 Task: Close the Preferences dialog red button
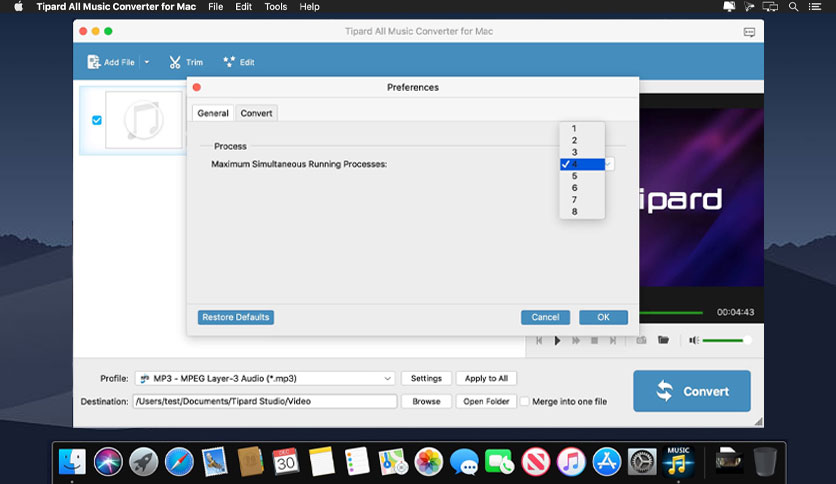coord(197,87)
